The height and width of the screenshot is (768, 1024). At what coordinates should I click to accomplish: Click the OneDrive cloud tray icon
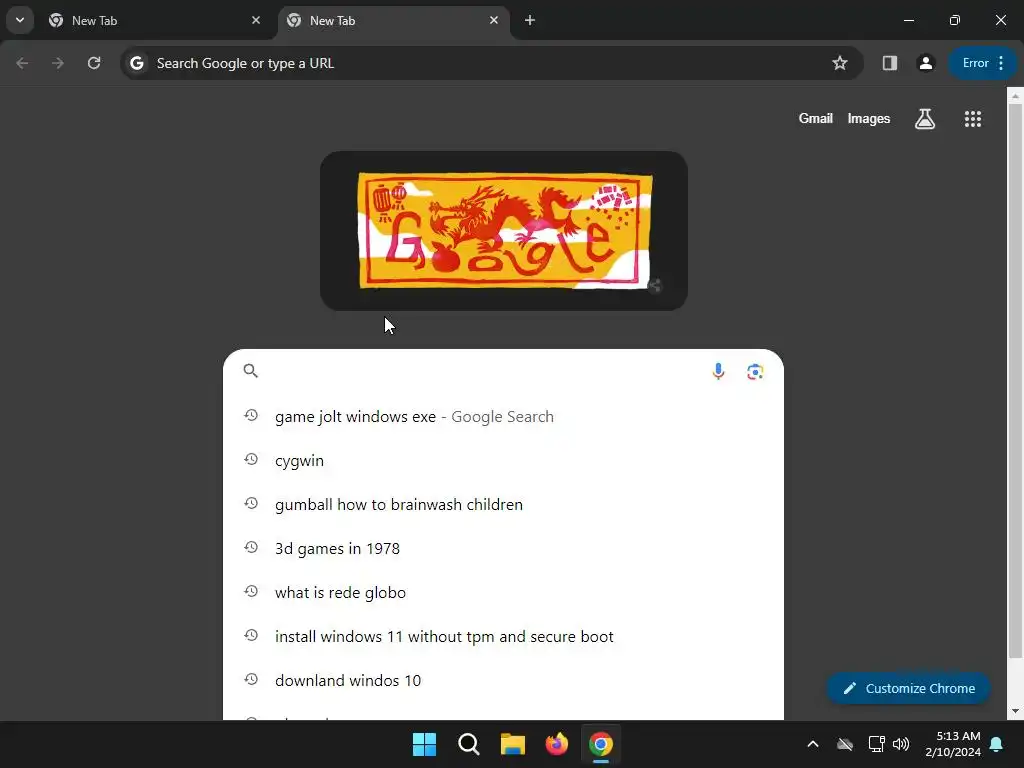(x=844, y=744)
